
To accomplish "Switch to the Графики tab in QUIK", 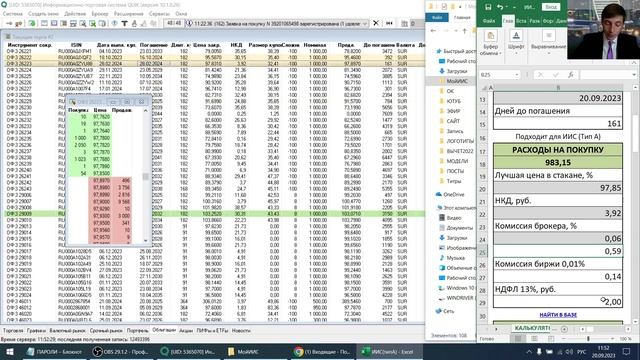I will pyautogui.click(x=36, y=331).
